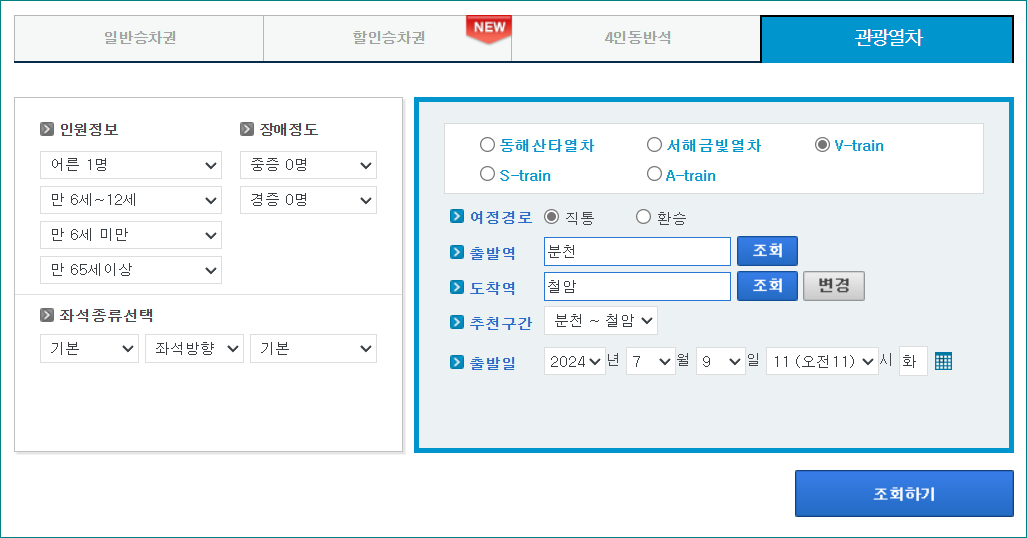Click the 여정경로 label text

[501, 218]
